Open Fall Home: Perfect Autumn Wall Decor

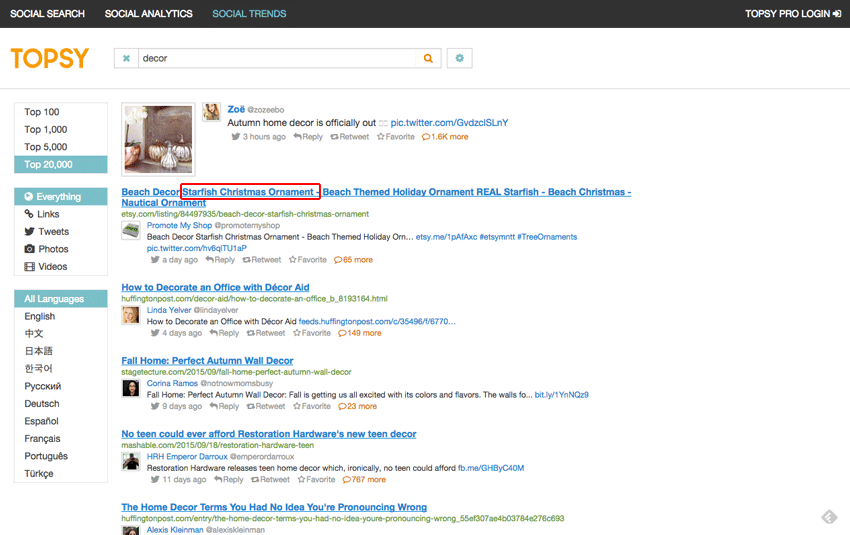click(207, 360)
